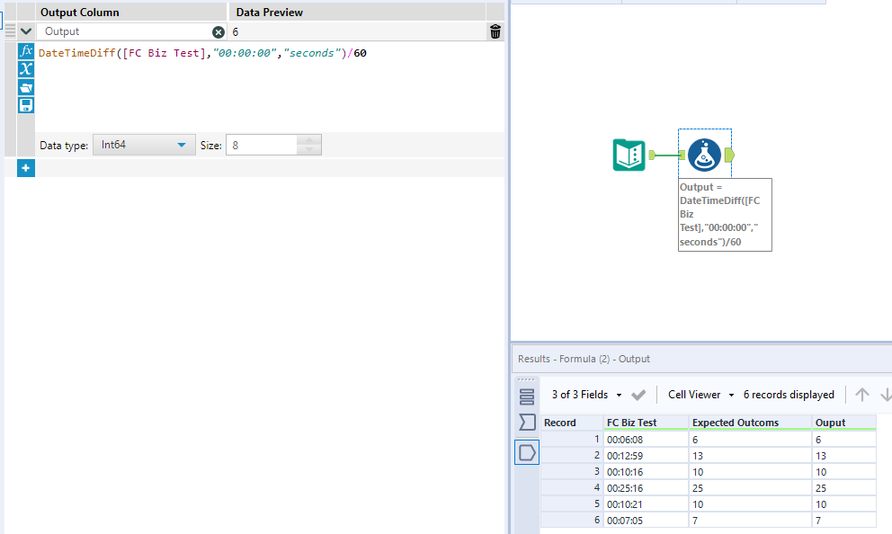The width and height of the screenshot is (892, 534).
Task: Delete the Output expression via trash icon
Action: tap(495, 32)
